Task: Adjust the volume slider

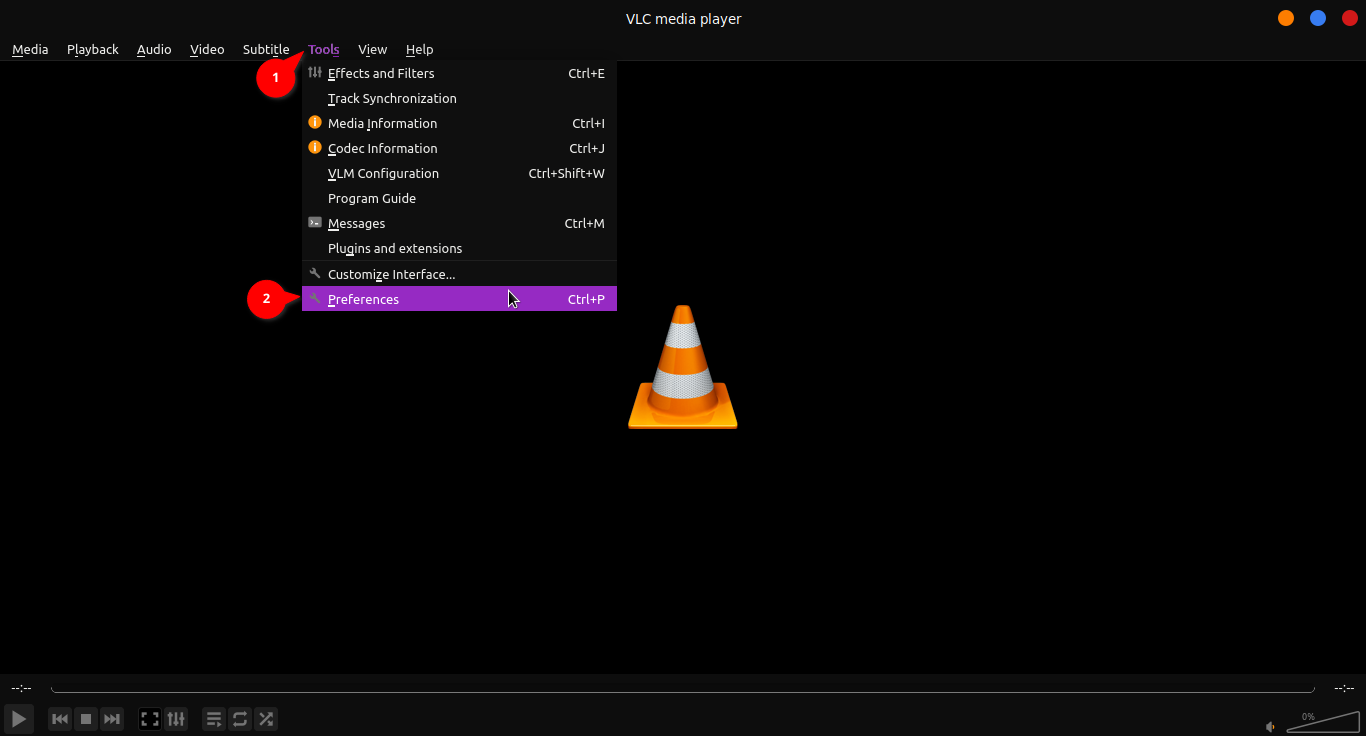Action: (x=1322, y=723)
